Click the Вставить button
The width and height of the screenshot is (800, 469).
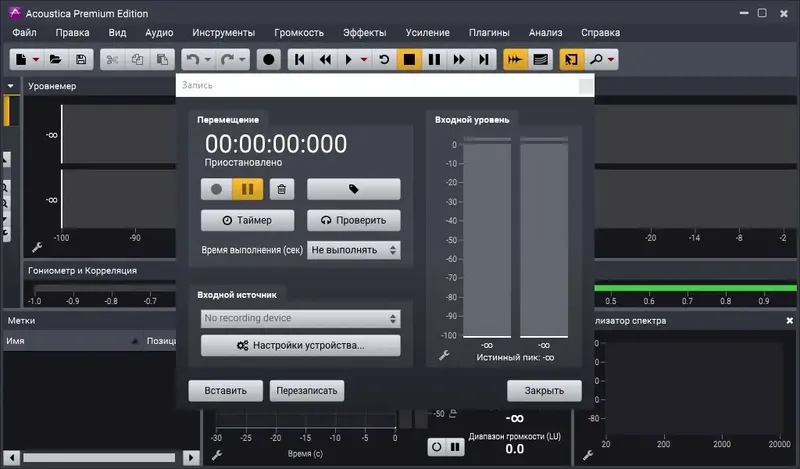pyautogui.click(x=226, y=391)
